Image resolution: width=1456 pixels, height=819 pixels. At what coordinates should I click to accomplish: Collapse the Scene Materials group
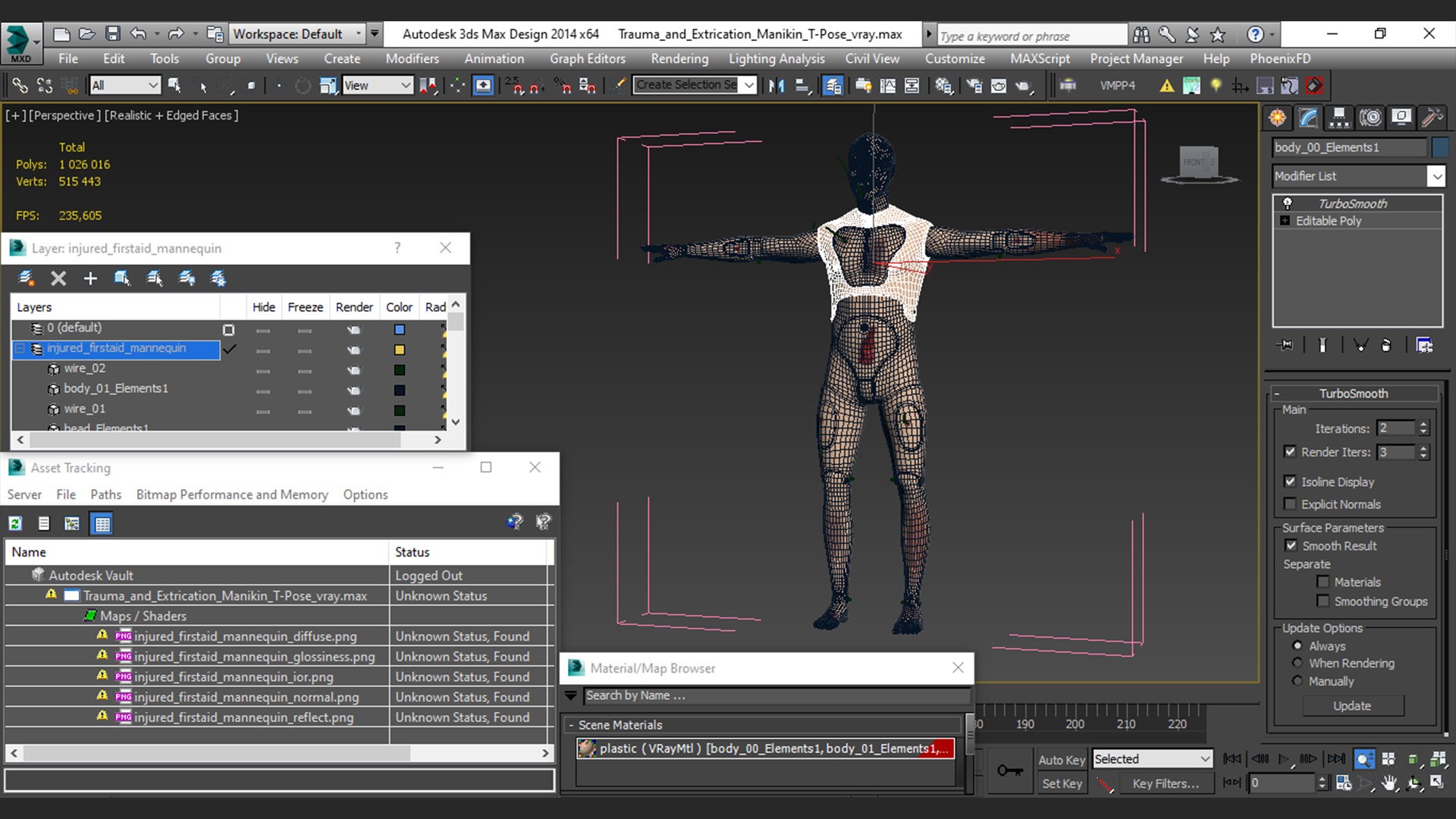click(x=763, y=725)
